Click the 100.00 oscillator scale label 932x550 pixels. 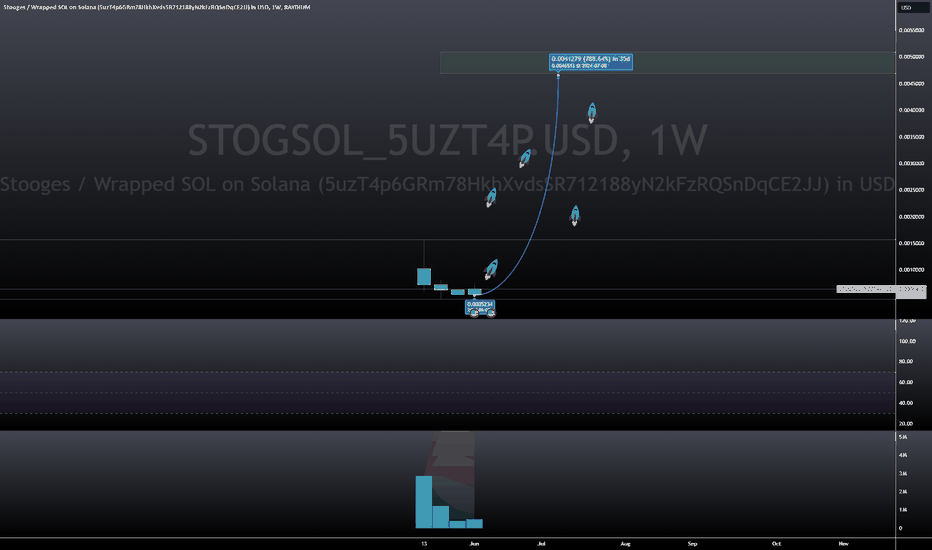click(x=907, y=341)
